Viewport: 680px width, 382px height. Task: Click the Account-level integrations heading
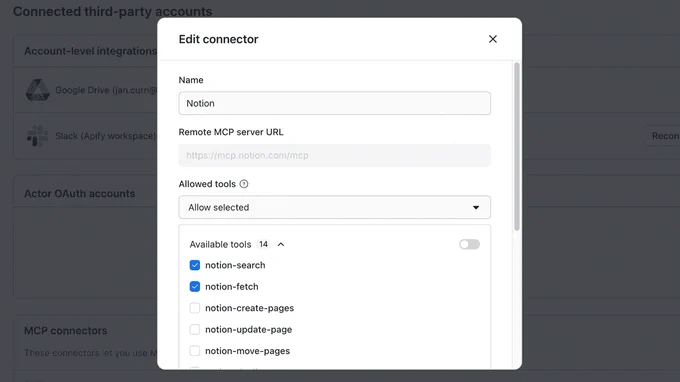click(90, 51)
